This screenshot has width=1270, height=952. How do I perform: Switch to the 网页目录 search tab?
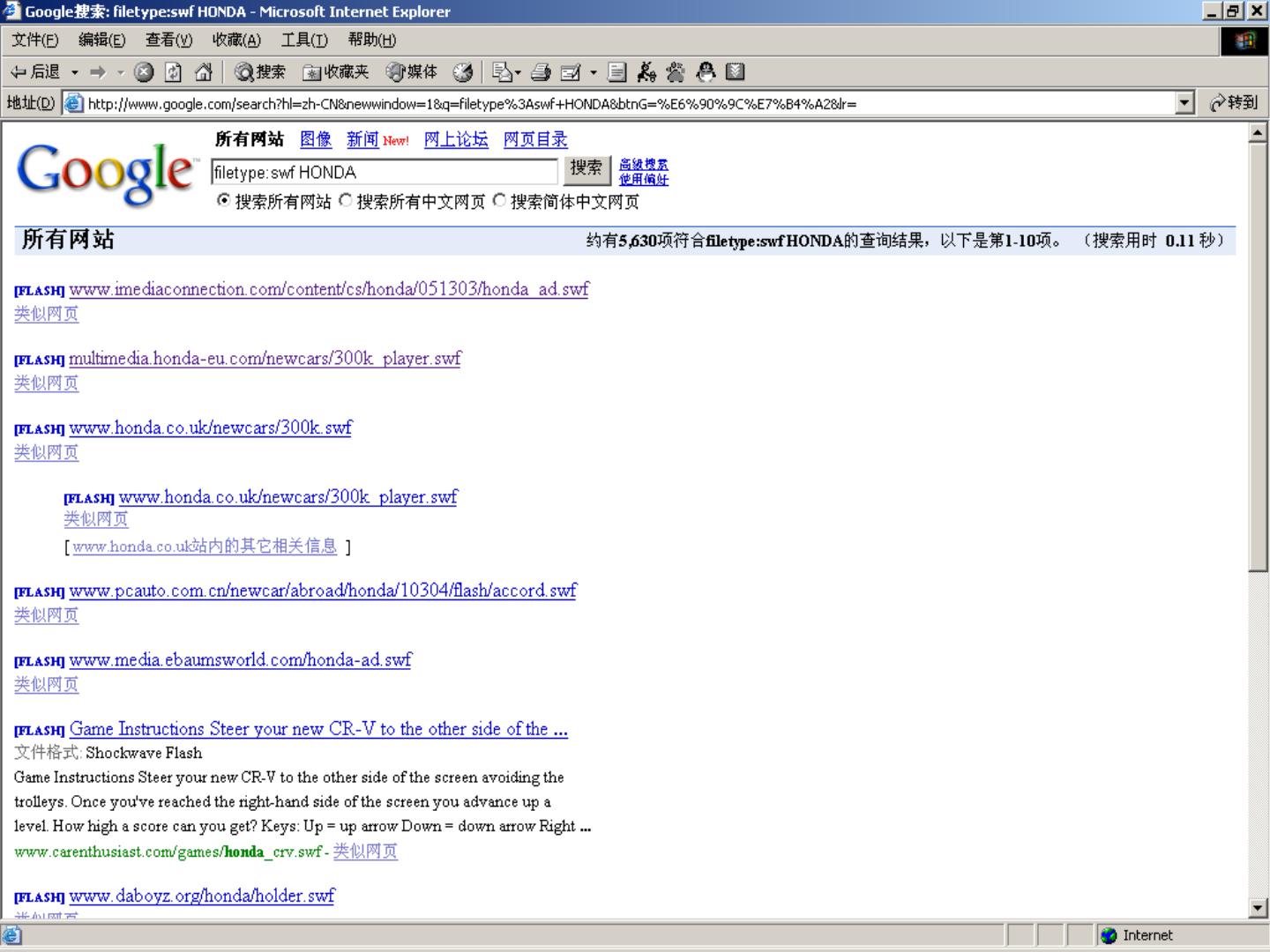pyautogui.click(x=535, y=139)
